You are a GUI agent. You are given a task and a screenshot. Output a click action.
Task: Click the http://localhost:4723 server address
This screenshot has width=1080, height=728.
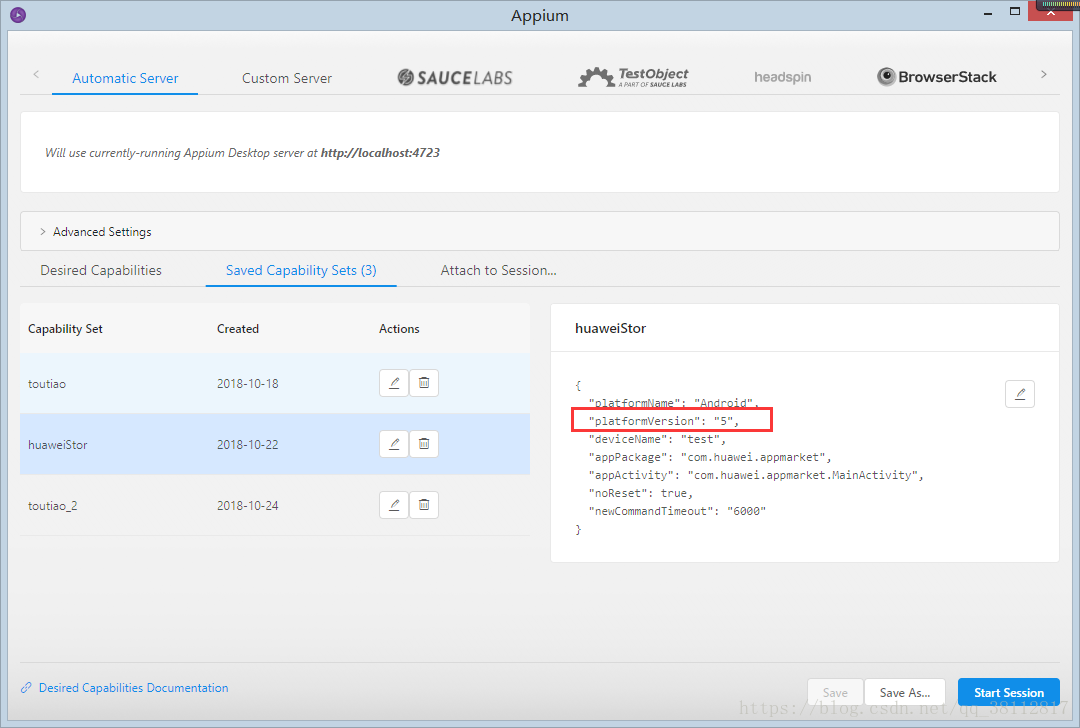click(x=380, y=152)
